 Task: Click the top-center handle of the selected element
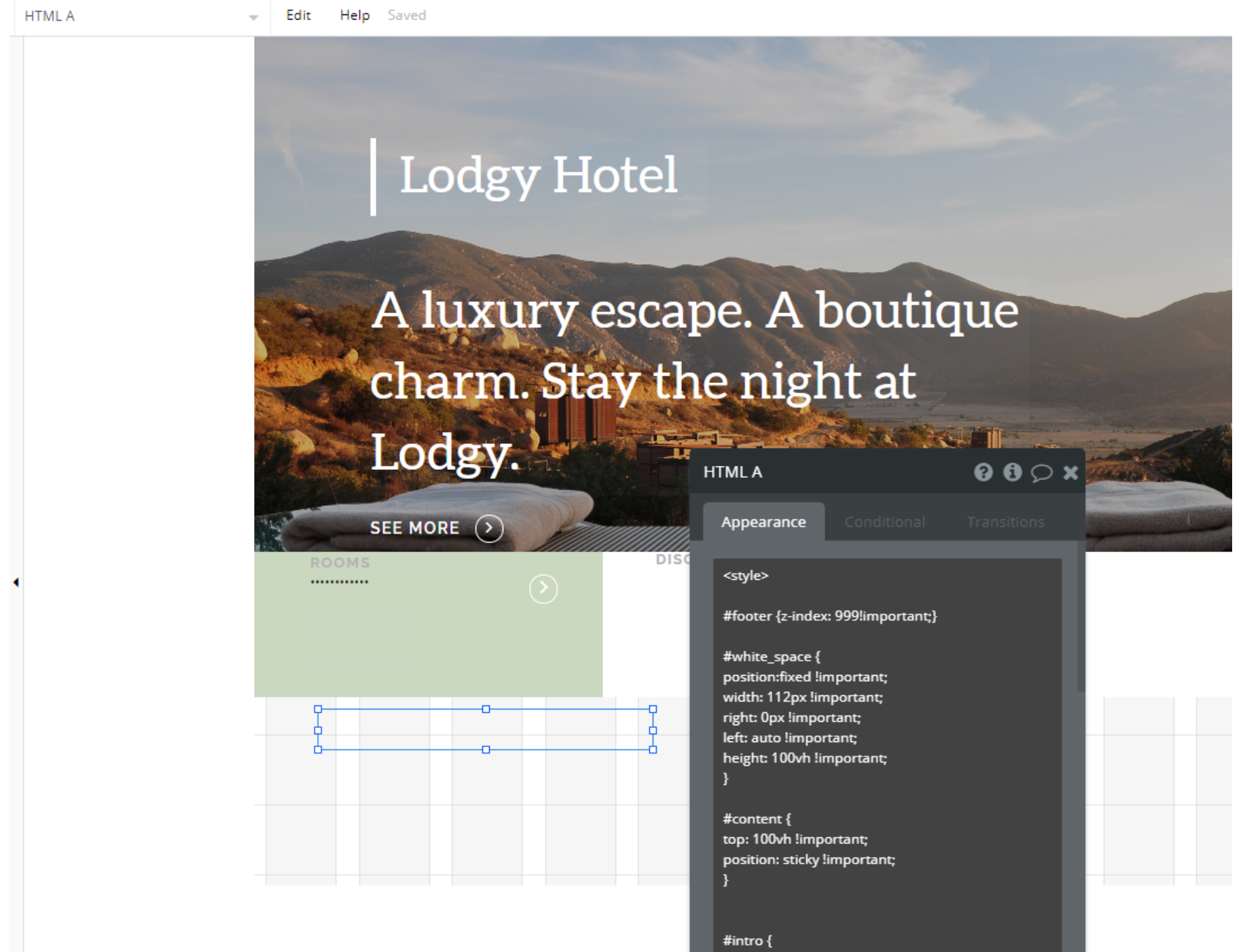(486, 709)
